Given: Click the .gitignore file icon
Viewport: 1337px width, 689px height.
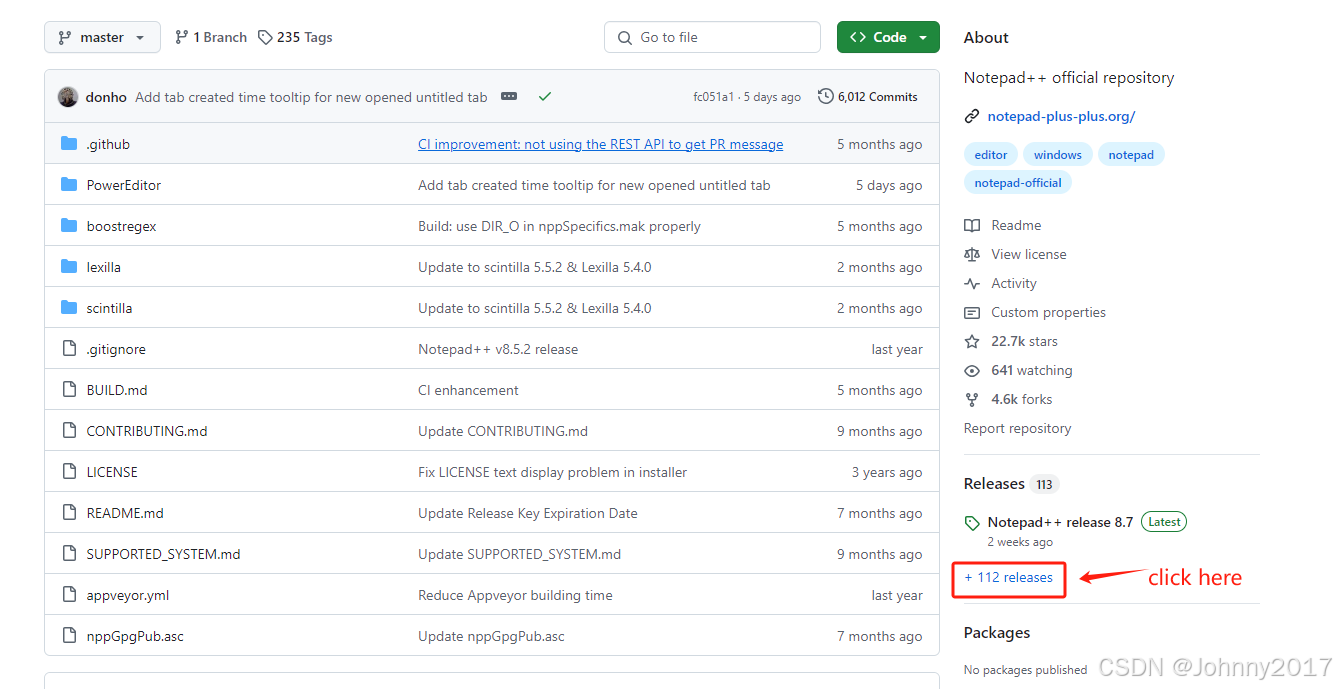Looking at the screenshot, I should click(69, 349).
